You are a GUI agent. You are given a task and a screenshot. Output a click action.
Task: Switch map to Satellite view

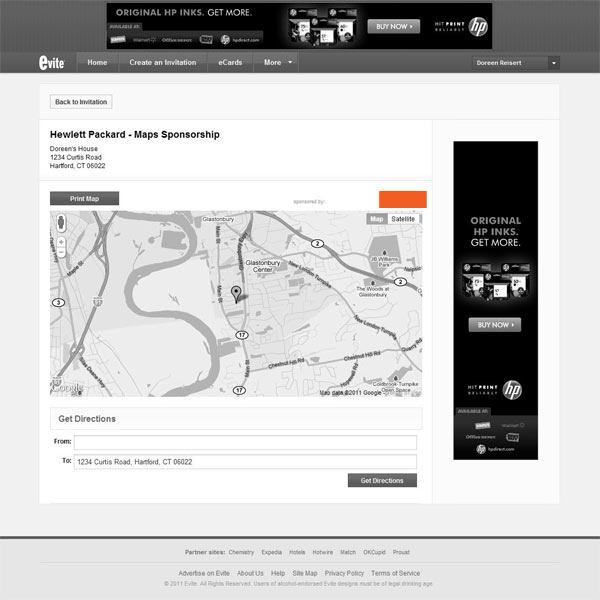point(403,219)
